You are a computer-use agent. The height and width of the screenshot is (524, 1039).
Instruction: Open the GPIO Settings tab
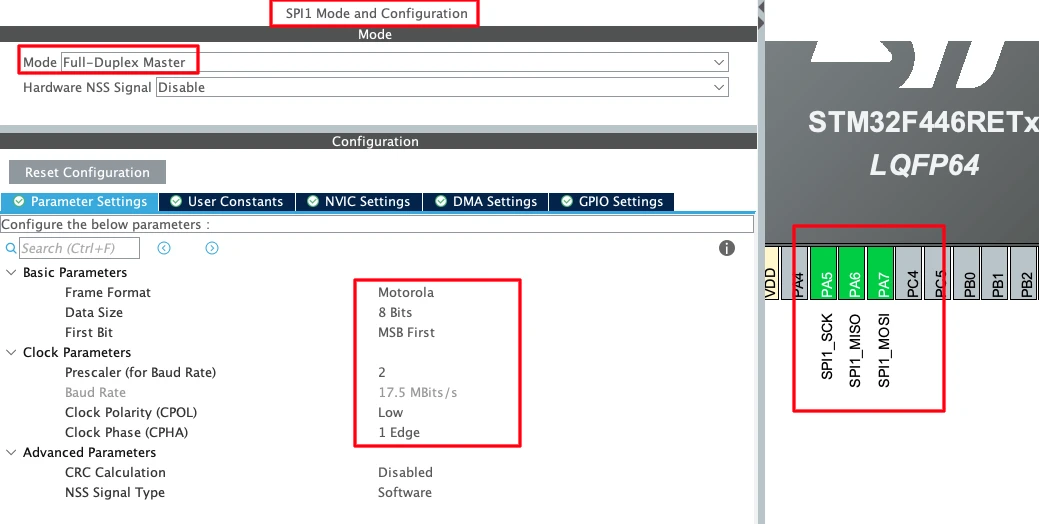[612, 201]
